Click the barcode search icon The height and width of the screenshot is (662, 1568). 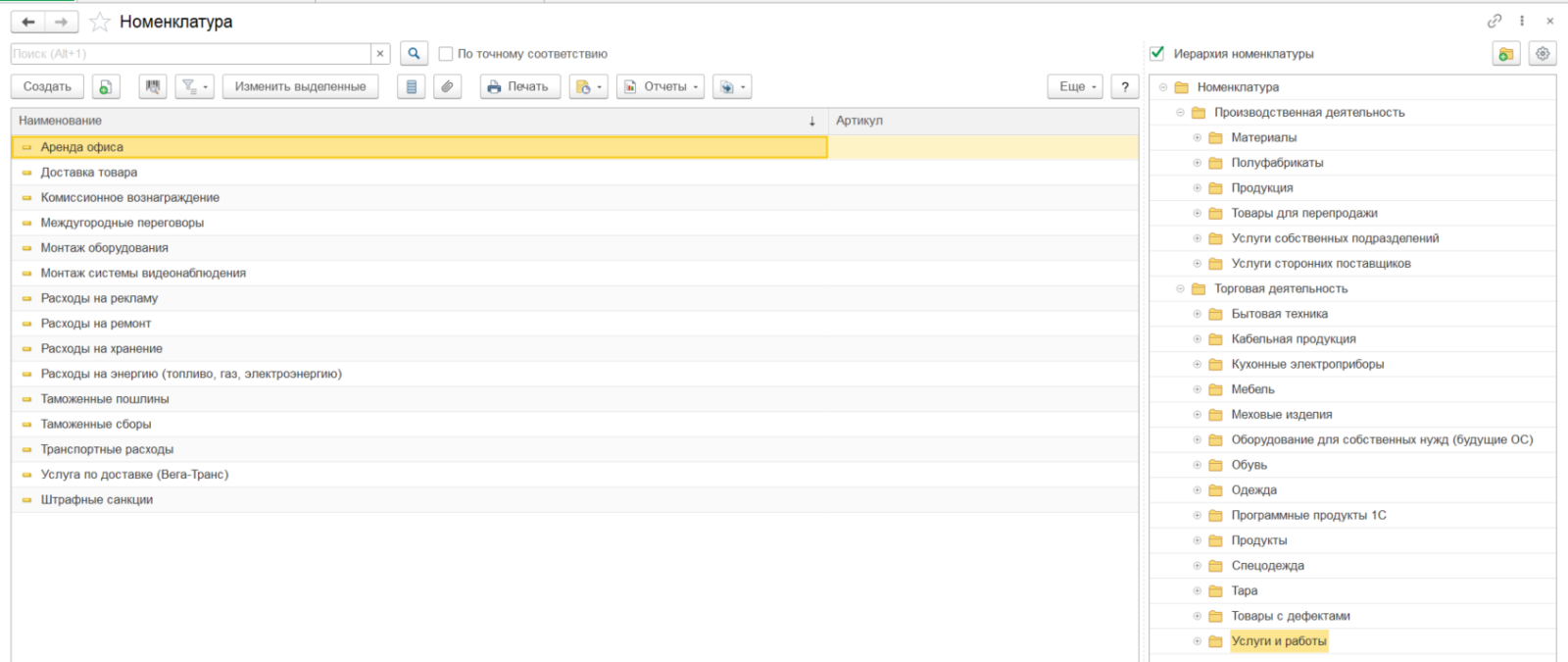click(153, 87)
